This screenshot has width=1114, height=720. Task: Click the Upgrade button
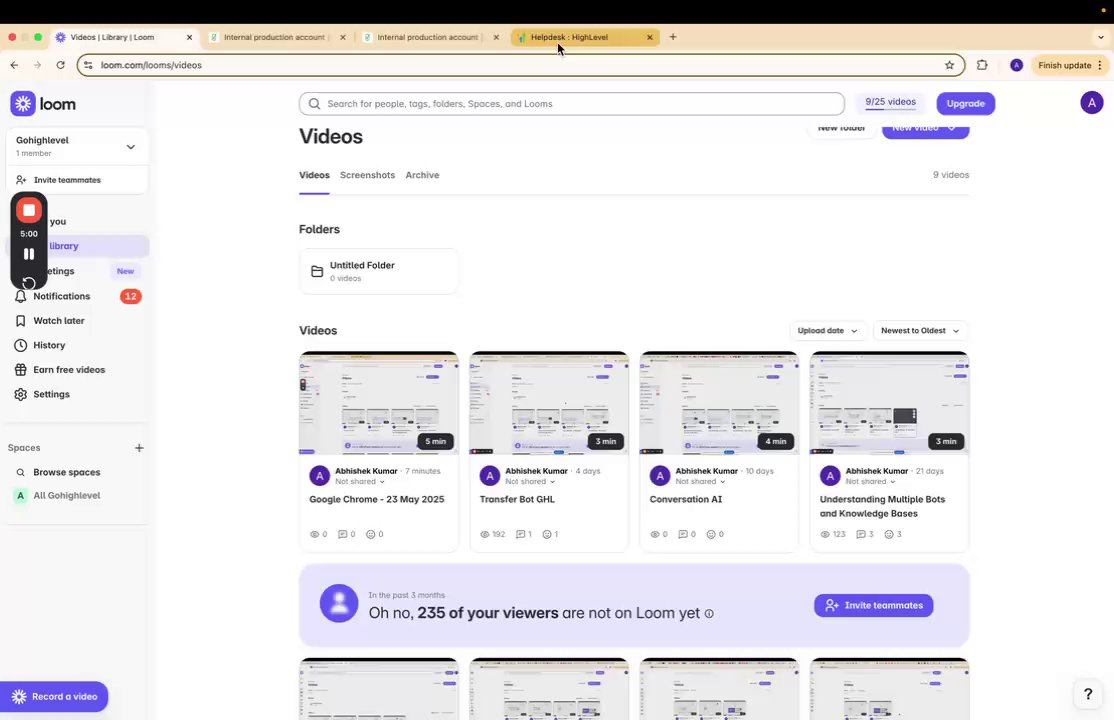pos(966,104)
